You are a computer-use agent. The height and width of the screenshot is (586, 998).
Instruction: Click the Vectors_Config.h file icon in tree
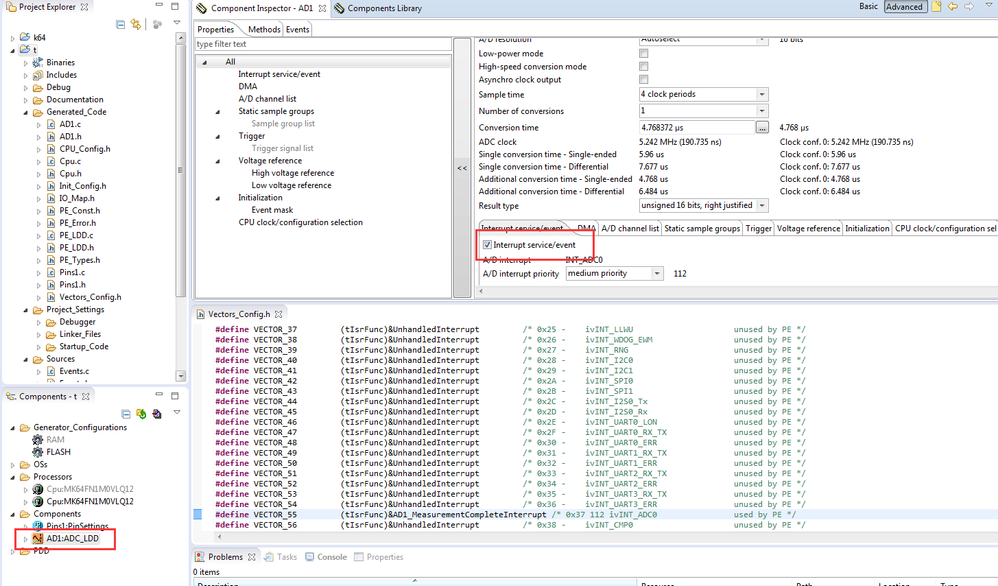pyautogui.click(x=51, y=297)
